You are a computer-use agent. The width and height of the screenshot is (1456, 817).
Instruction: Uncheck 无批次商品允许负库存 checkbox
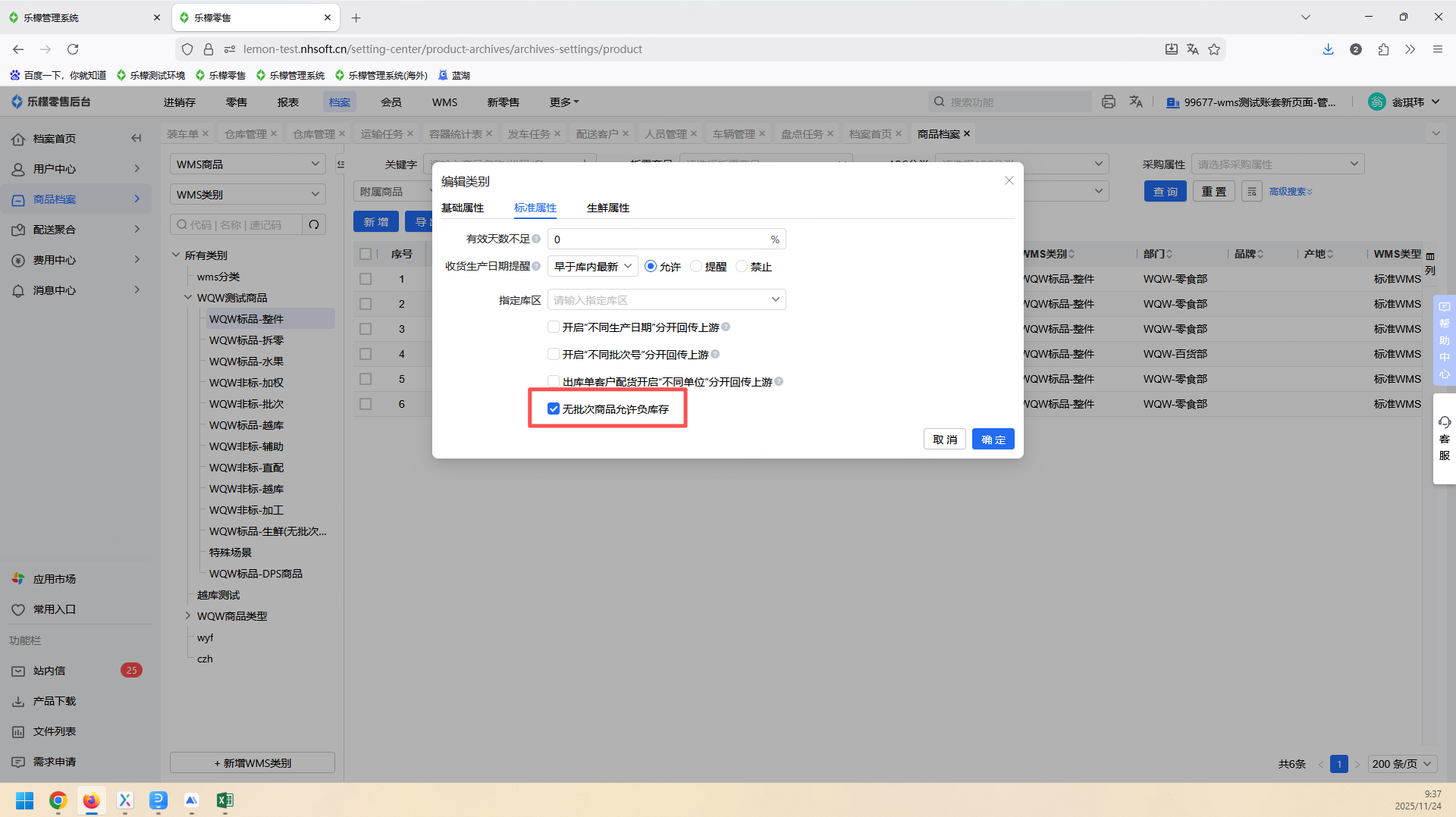[554, 409]
